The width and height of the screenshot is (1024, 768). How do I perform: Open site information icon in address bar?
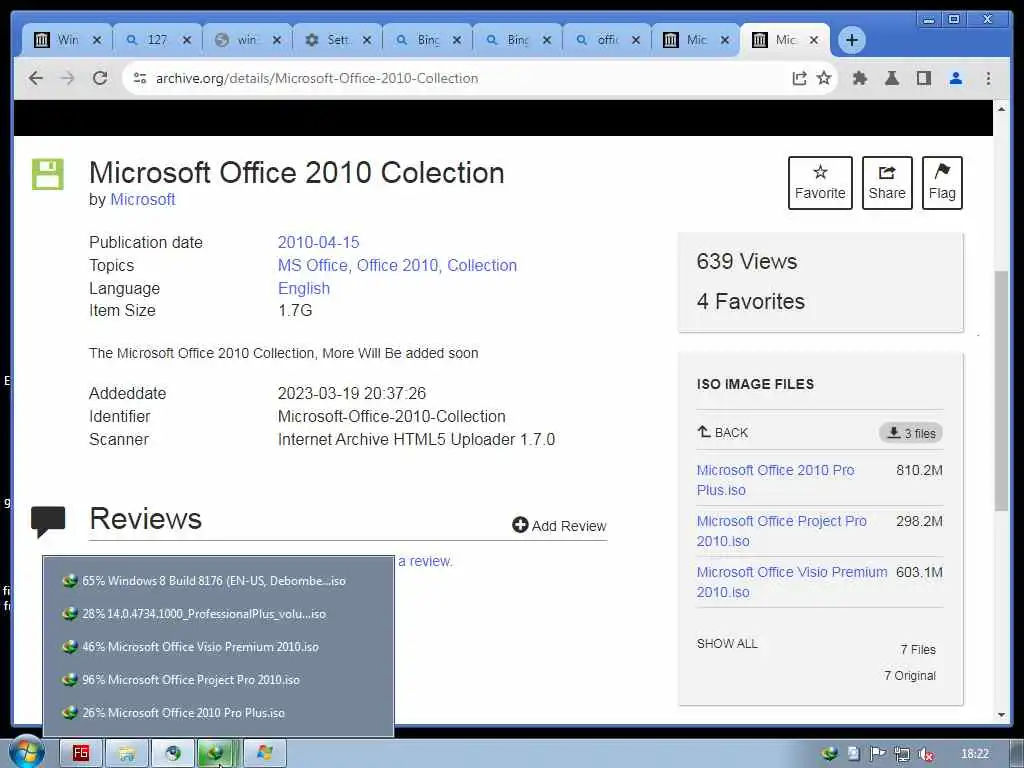point(140,78)
